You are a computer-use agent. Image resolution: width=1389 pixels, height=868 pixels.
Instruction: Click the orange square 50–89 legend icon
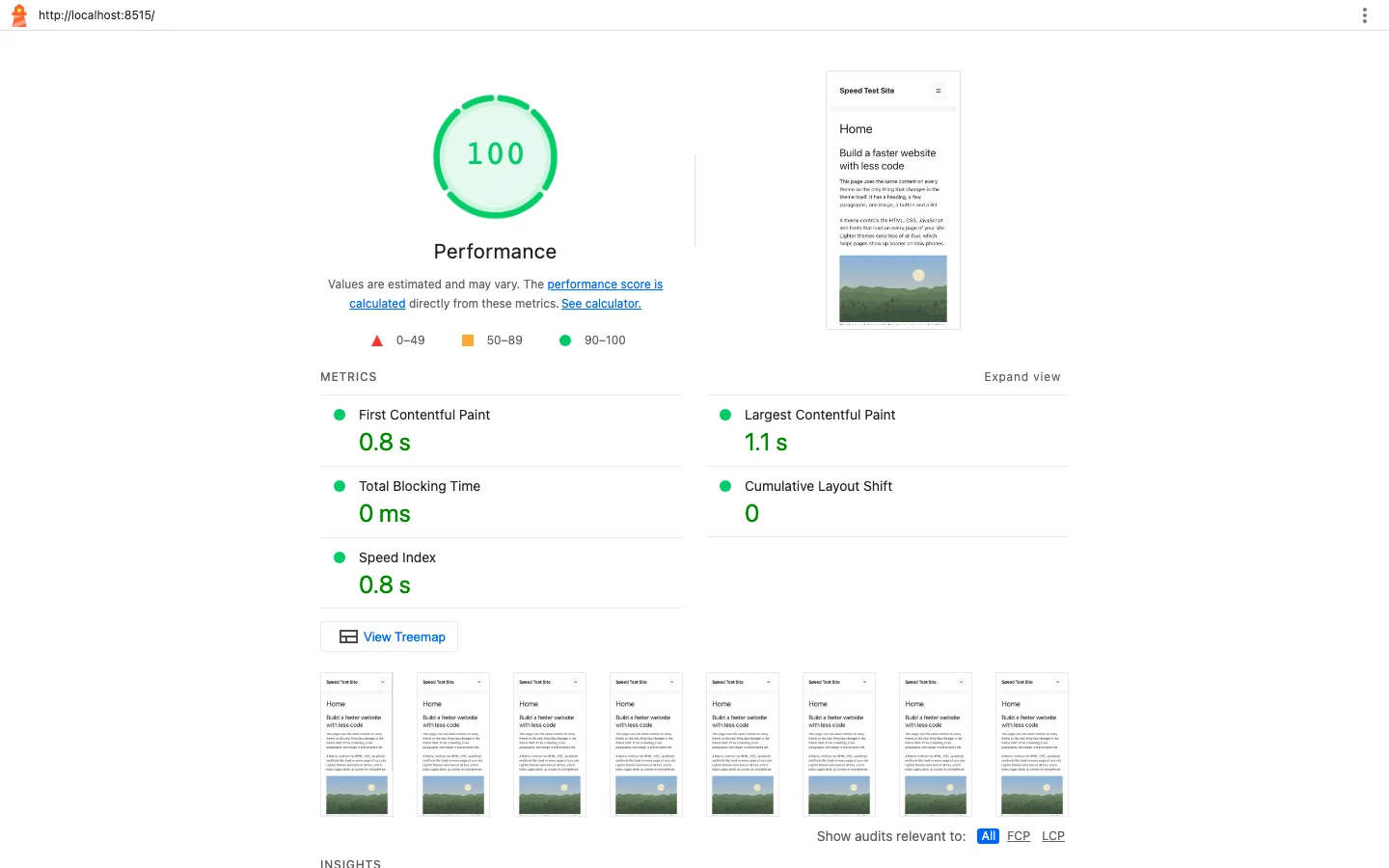click(x=468, y=340)
